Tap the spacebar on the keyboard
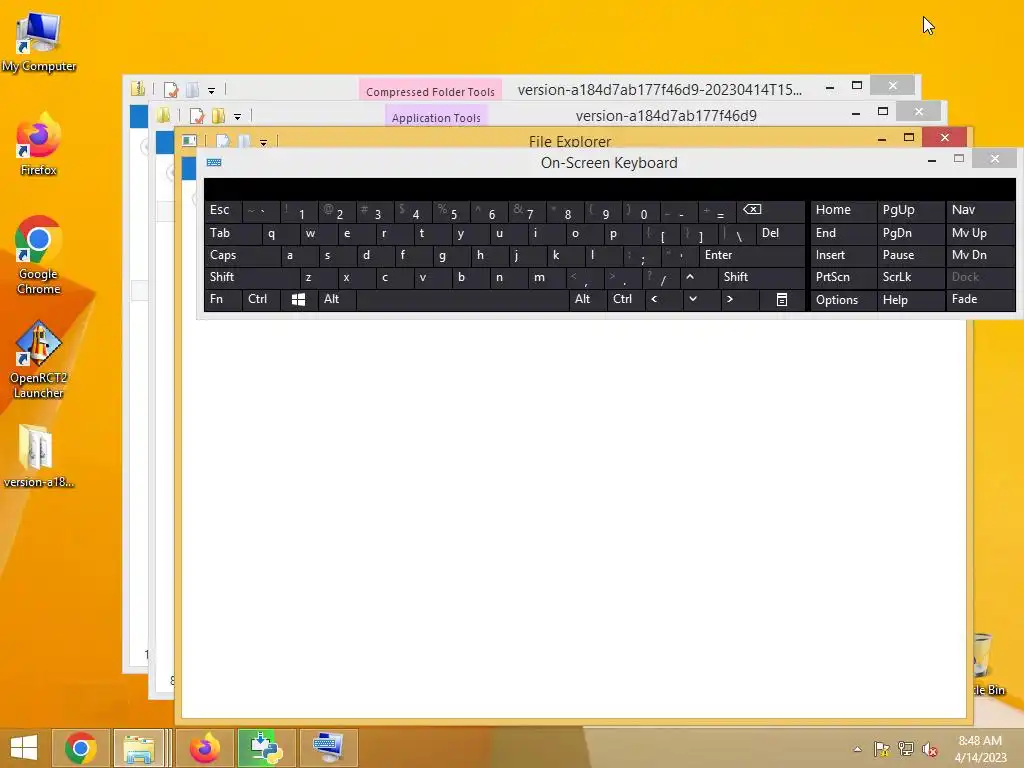 (462, 300)
